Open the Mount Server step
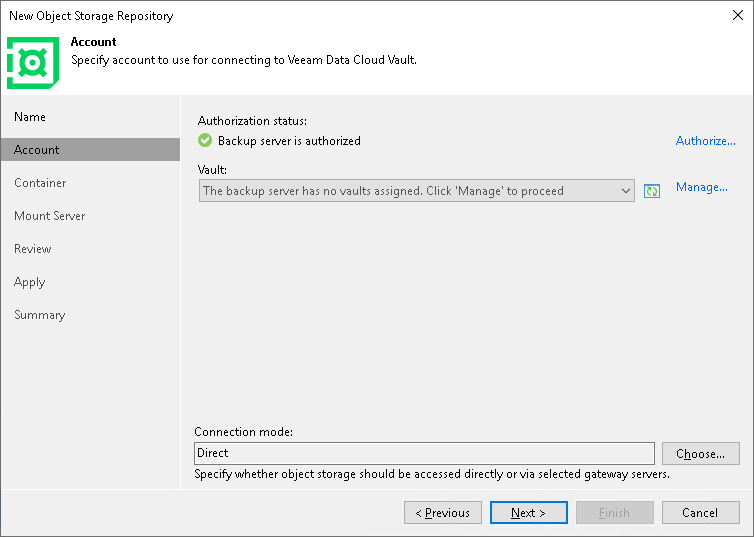This screenshot has width=754, height=537. tap(49, 216)
